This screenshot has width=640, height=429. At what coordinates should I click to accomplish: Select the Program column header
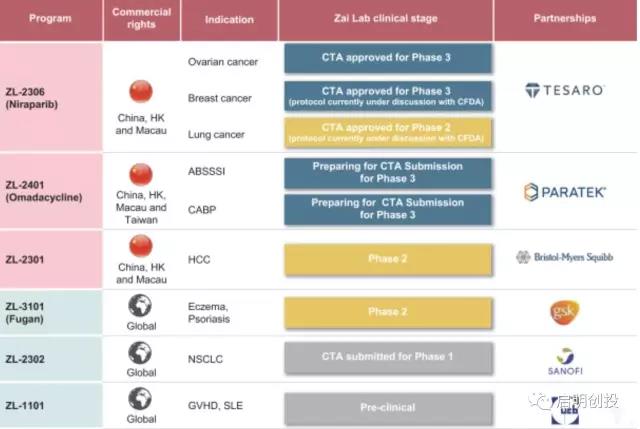click(x=51, y=19)
